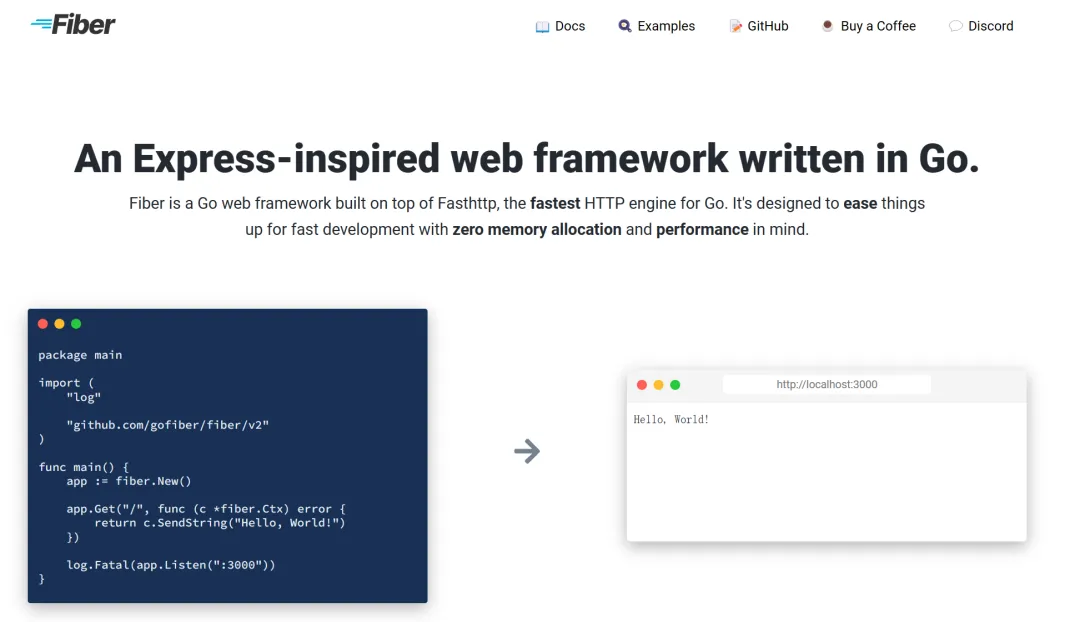Click the gofiber/fiber/v2 import line

167,425
